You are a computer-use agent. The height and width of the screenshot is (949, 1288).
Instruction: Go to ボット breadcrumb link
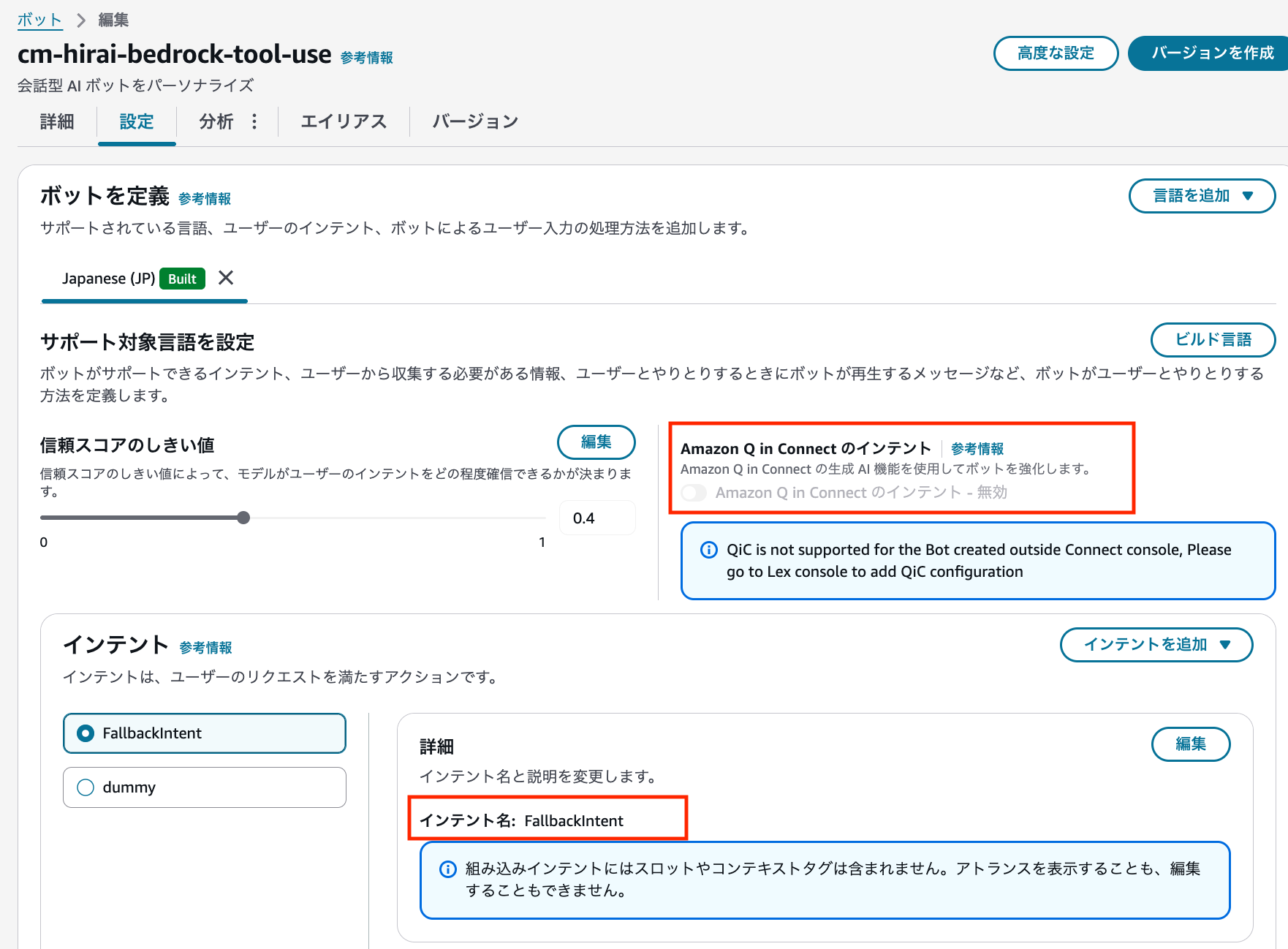coord(39,20)
